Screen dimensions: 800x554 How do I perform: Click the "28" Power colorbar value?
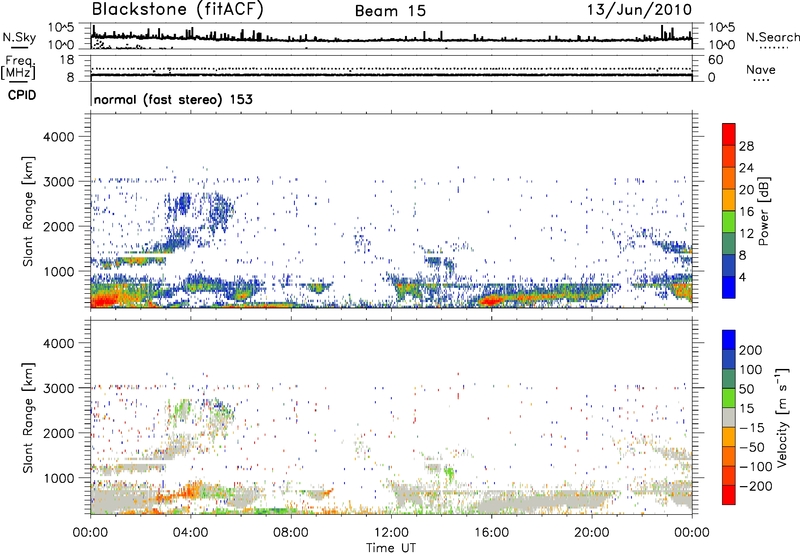click(746, 146)
